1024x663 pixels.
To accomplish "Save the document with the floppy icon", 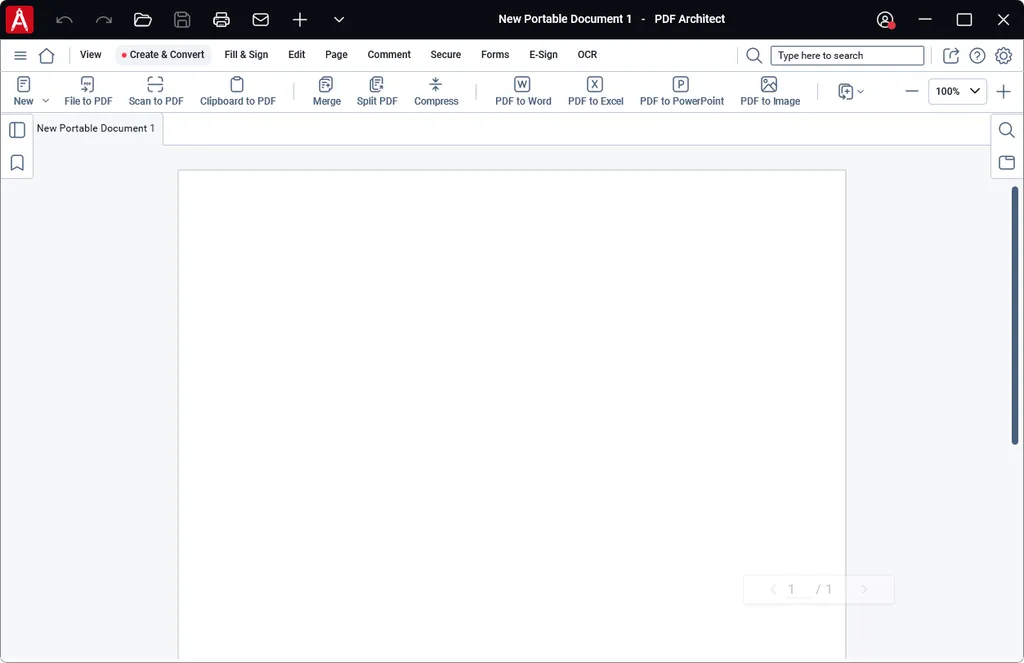I will (182, 20).
